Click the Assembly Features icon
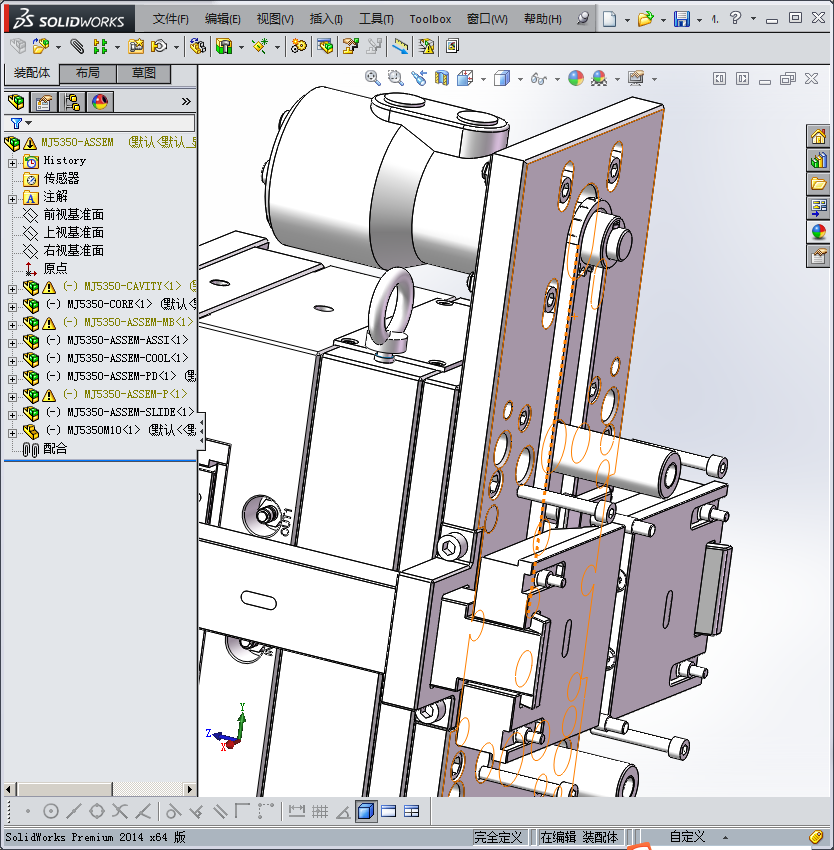The image size is (834, 850). (x=224, y=47)
